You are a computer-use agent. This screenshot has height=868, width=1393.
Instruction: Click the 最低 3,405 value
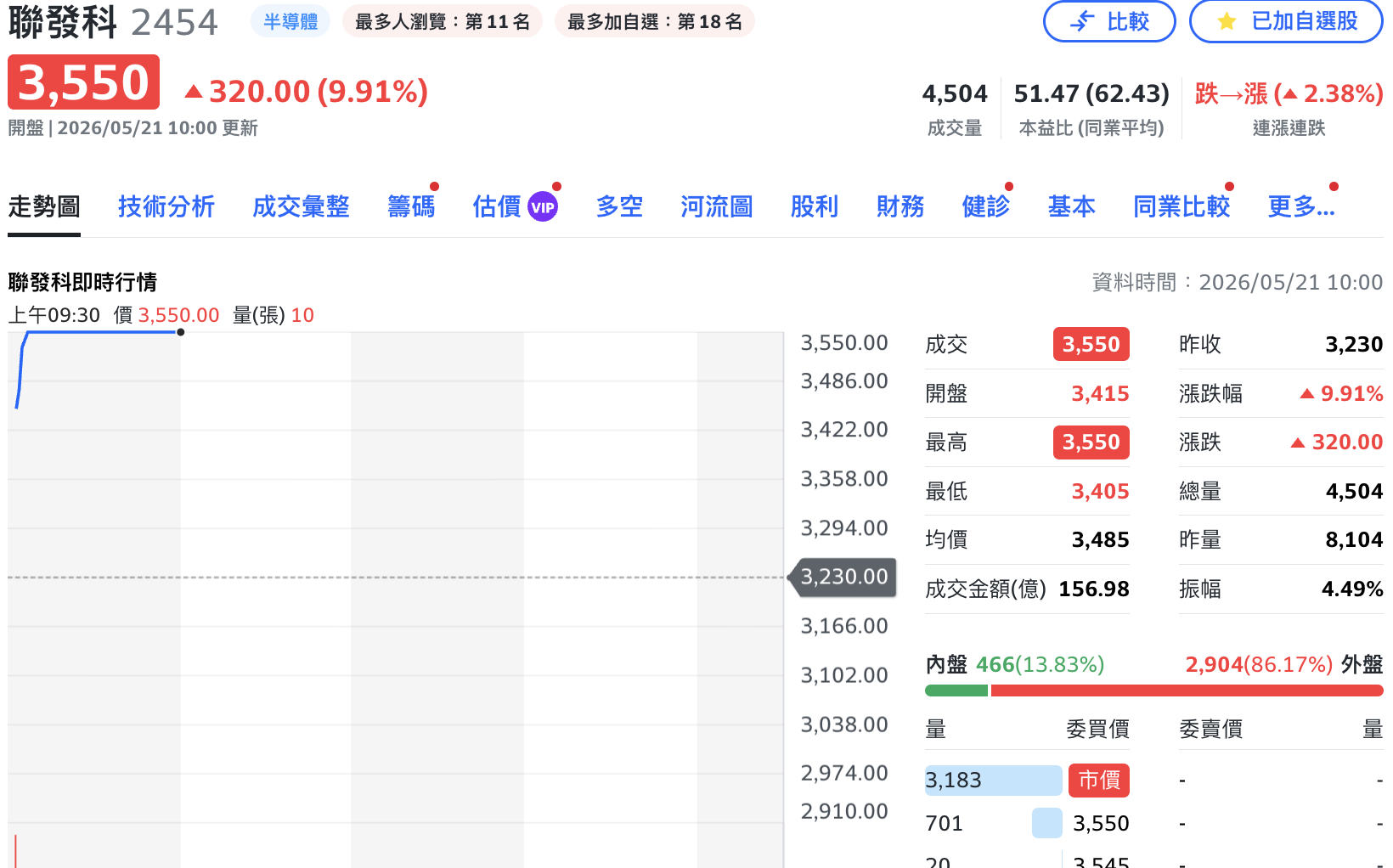(x=1100, y=491)
